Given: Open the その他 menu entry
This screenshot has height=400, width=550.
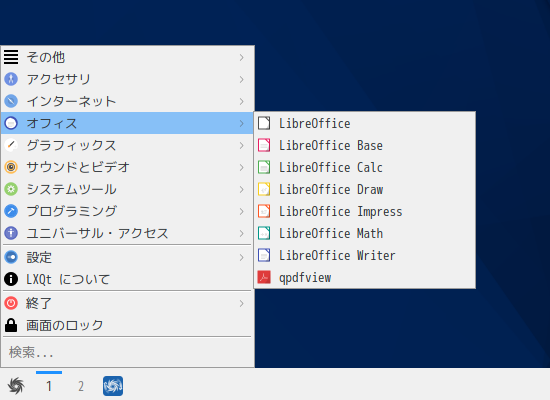Looking at the screenshot, I should [x=127, y=57].
